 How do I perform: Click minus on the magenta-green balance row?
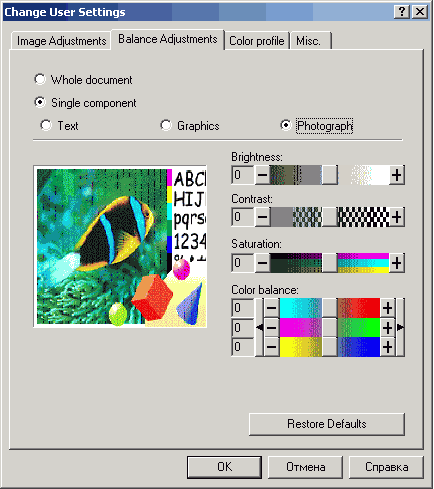click(271, 328)
